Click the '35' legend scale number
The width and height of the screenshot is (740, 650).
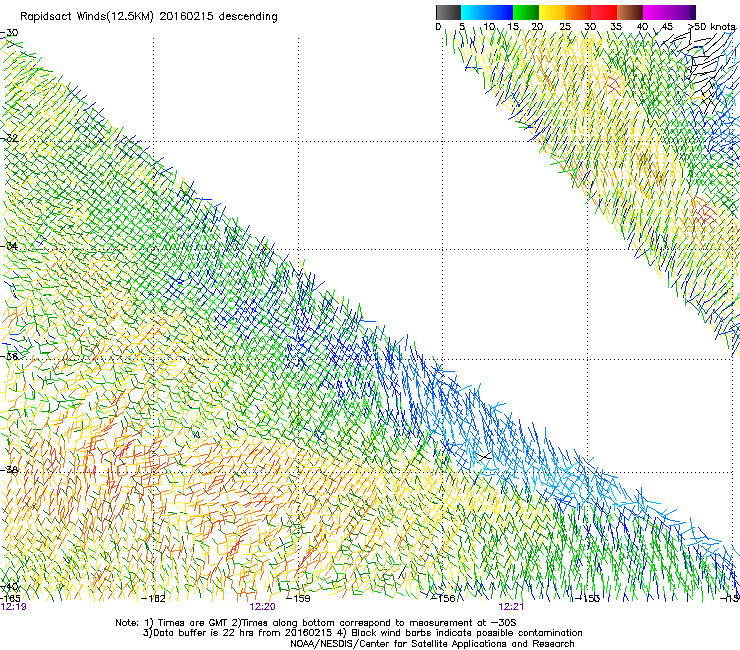click(616, 27)
